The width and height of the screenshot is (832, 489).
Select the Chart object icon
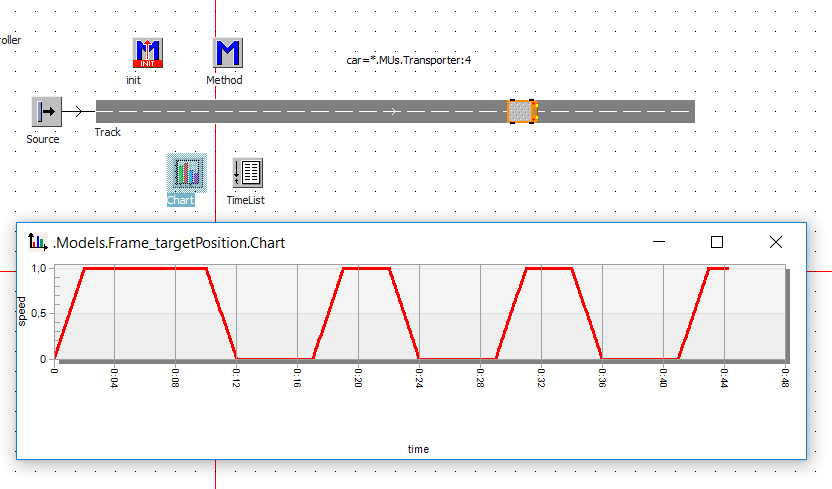tap(186, 173)
